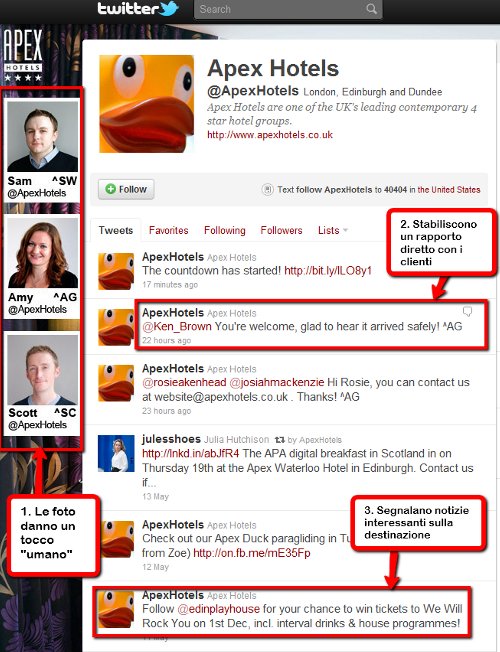The height and width of the screenshot is (652, 500).
Task: Open the Following tab
Action: (x=225, y=230)
